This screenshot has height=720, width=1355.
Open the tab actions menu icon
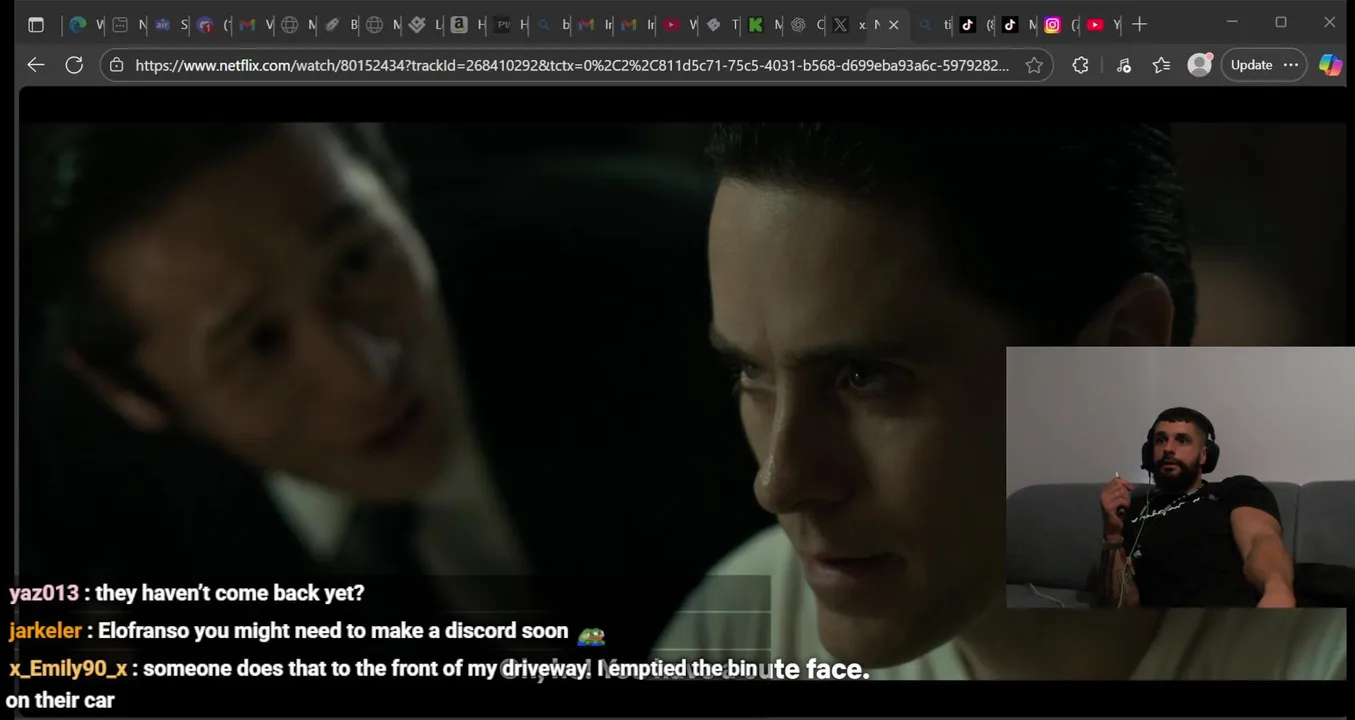tap(36, 24)
